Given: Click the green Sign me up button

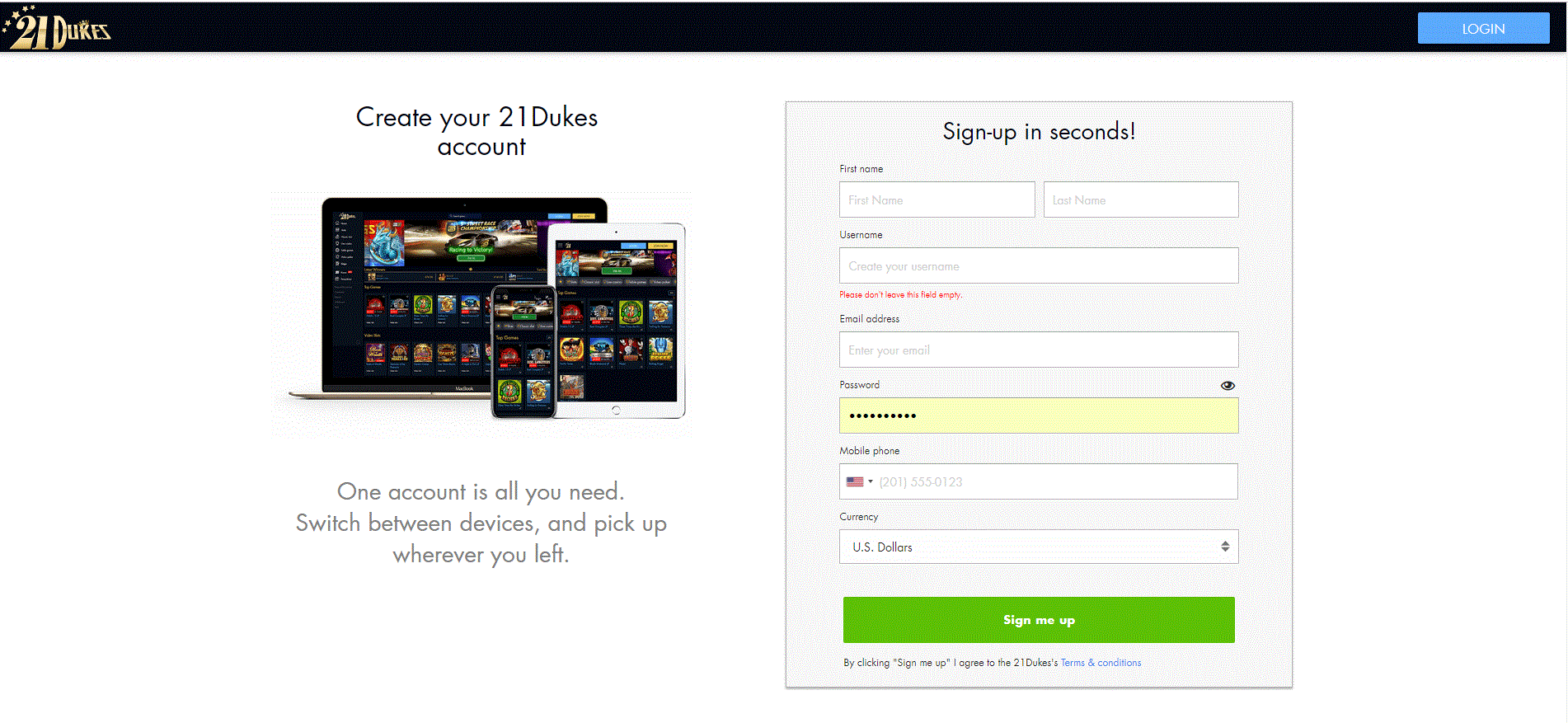Looking at the screenshot, I should pos(1038,620).
